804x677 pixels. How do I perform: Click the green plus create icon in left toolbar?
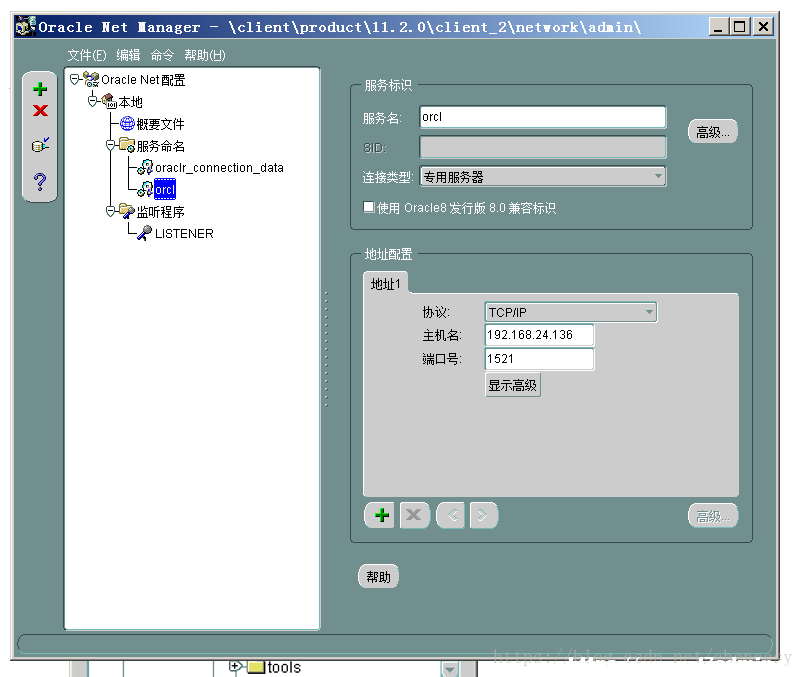tap(40, 89)
